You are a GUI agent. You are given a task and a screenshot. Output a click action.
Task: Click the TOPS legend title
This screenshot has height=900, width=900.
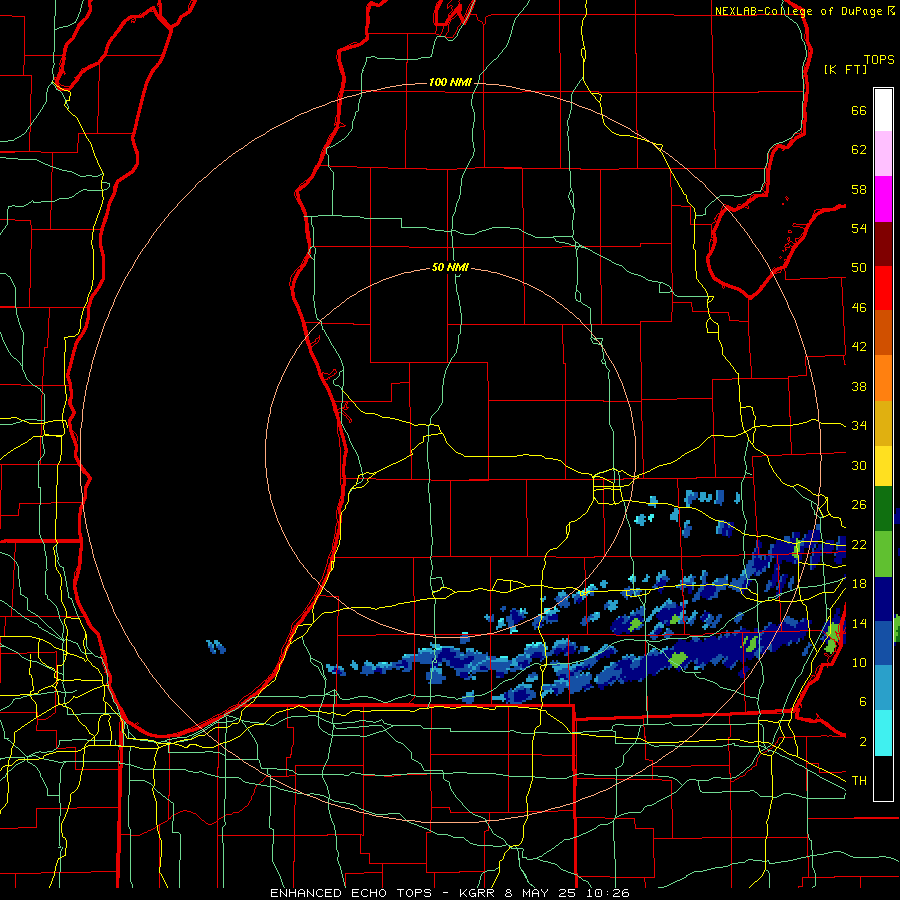[x=879, y=60]
